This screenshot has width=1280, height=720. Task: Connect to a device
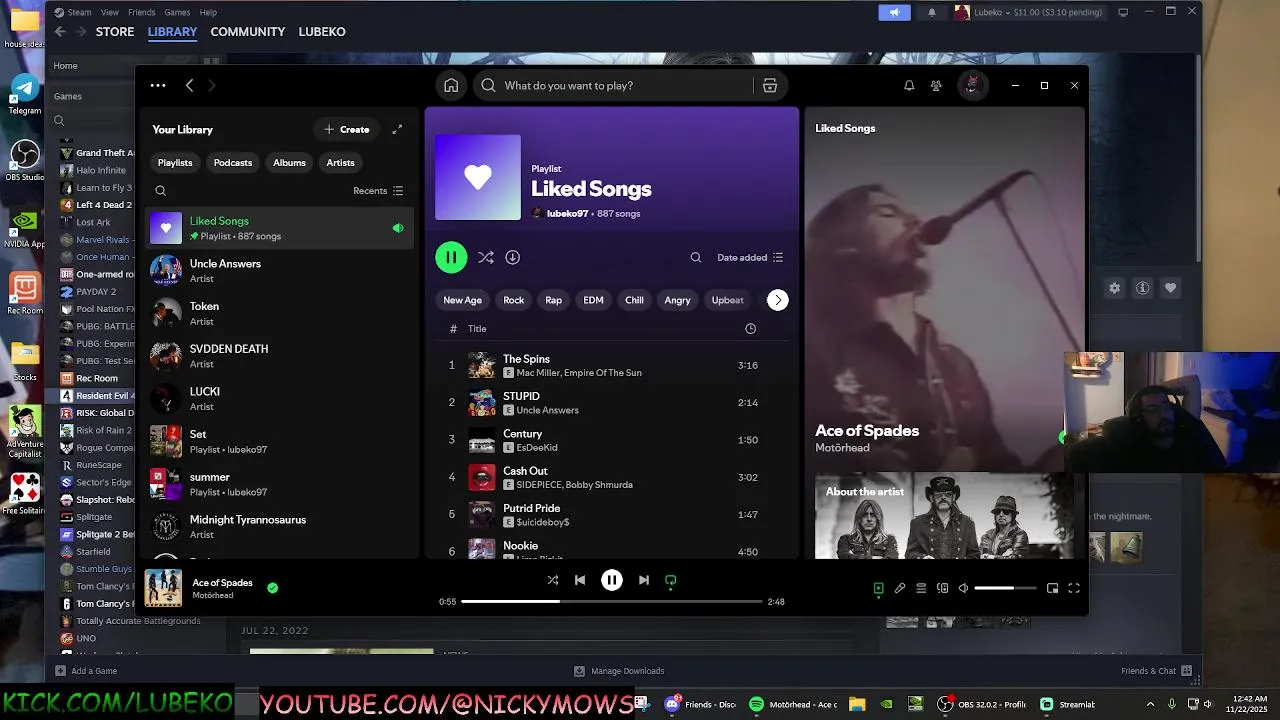942,588
